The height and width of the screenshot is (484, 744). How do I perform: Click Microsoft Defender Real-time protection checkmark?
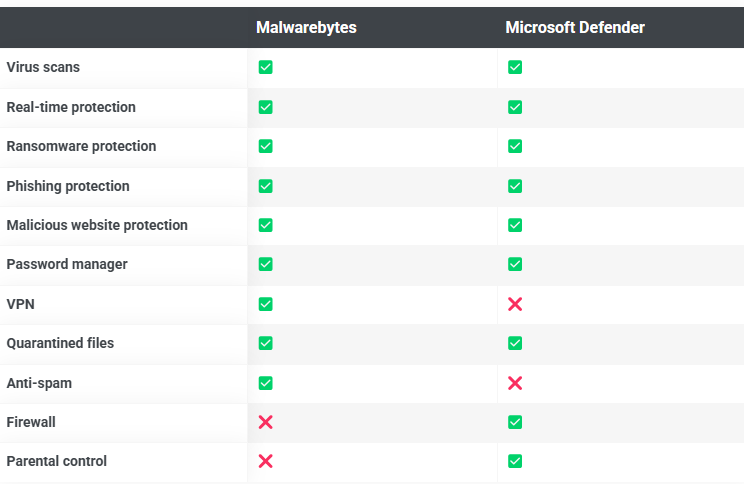pyautogui.click(x=515, y=107)
